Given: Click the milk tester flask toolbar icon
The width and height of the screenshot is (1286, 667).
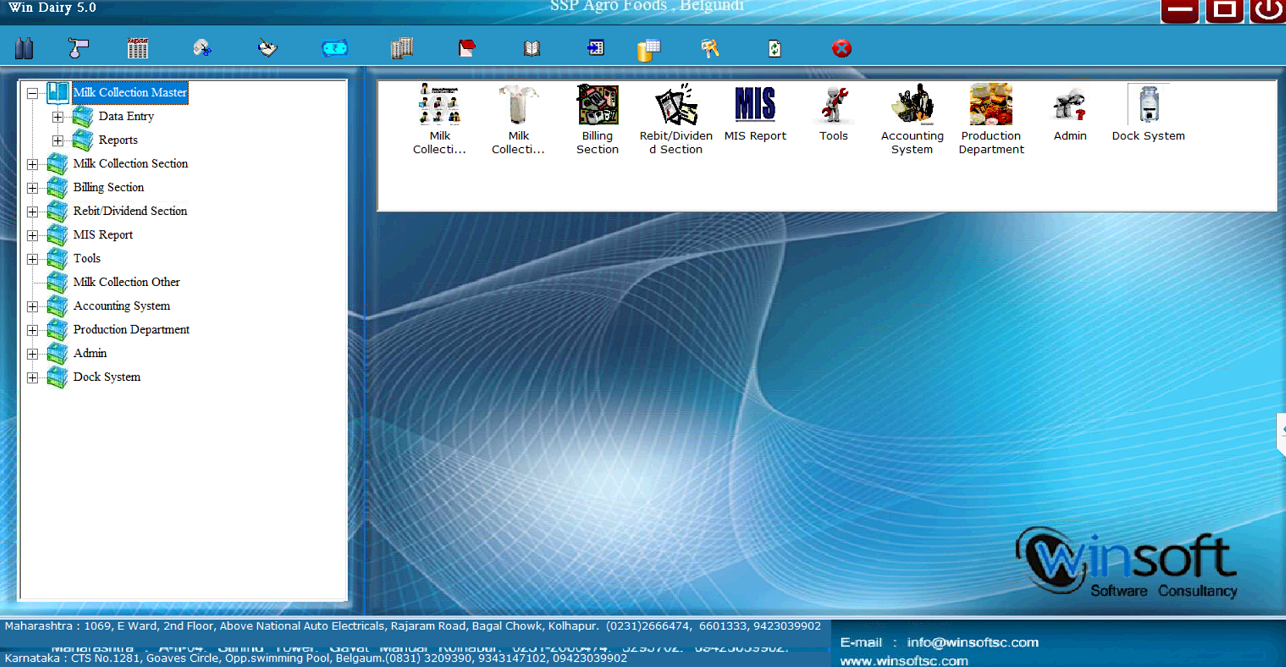Looking at the screenshot, I should click(x=79, y=48).
